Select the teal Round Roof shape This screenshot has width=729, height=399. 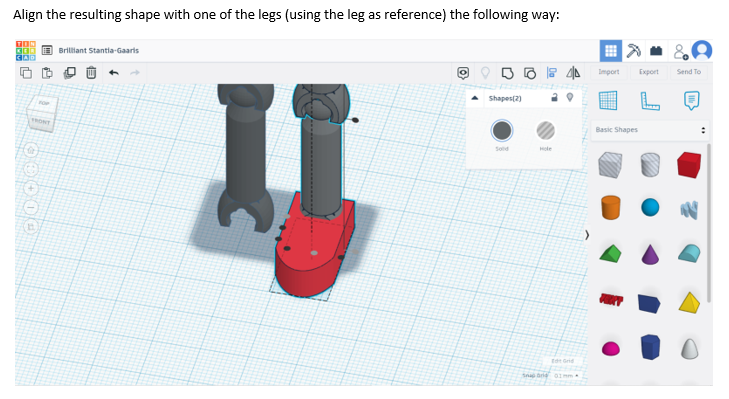(689, 253)
